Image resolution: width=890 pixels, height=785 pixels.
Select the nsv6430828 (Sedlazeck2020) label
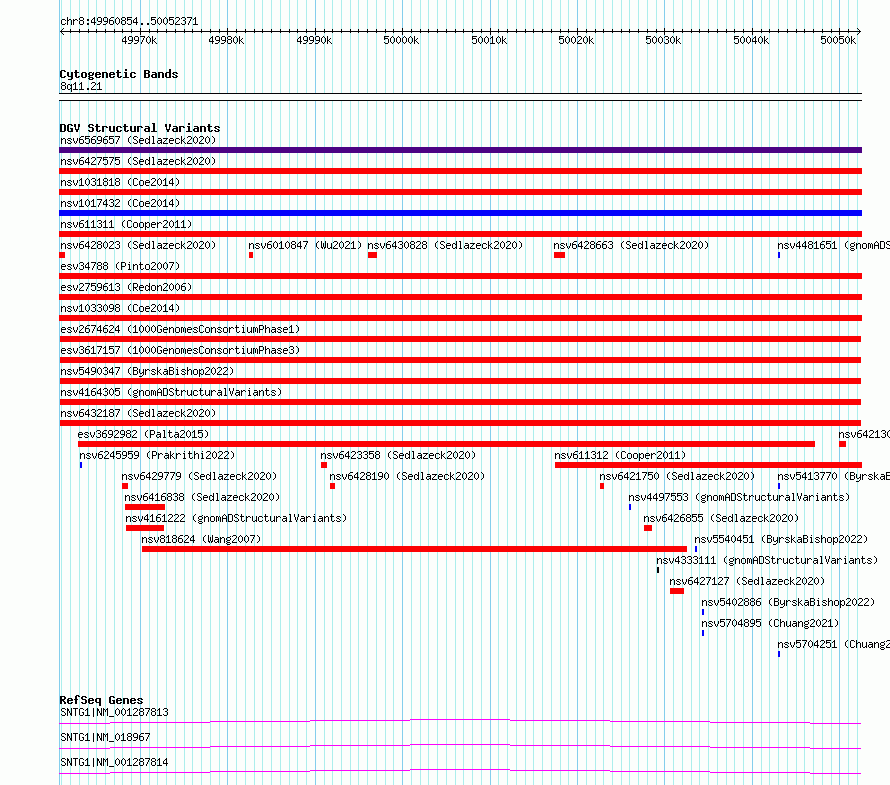tap(445, 245)
